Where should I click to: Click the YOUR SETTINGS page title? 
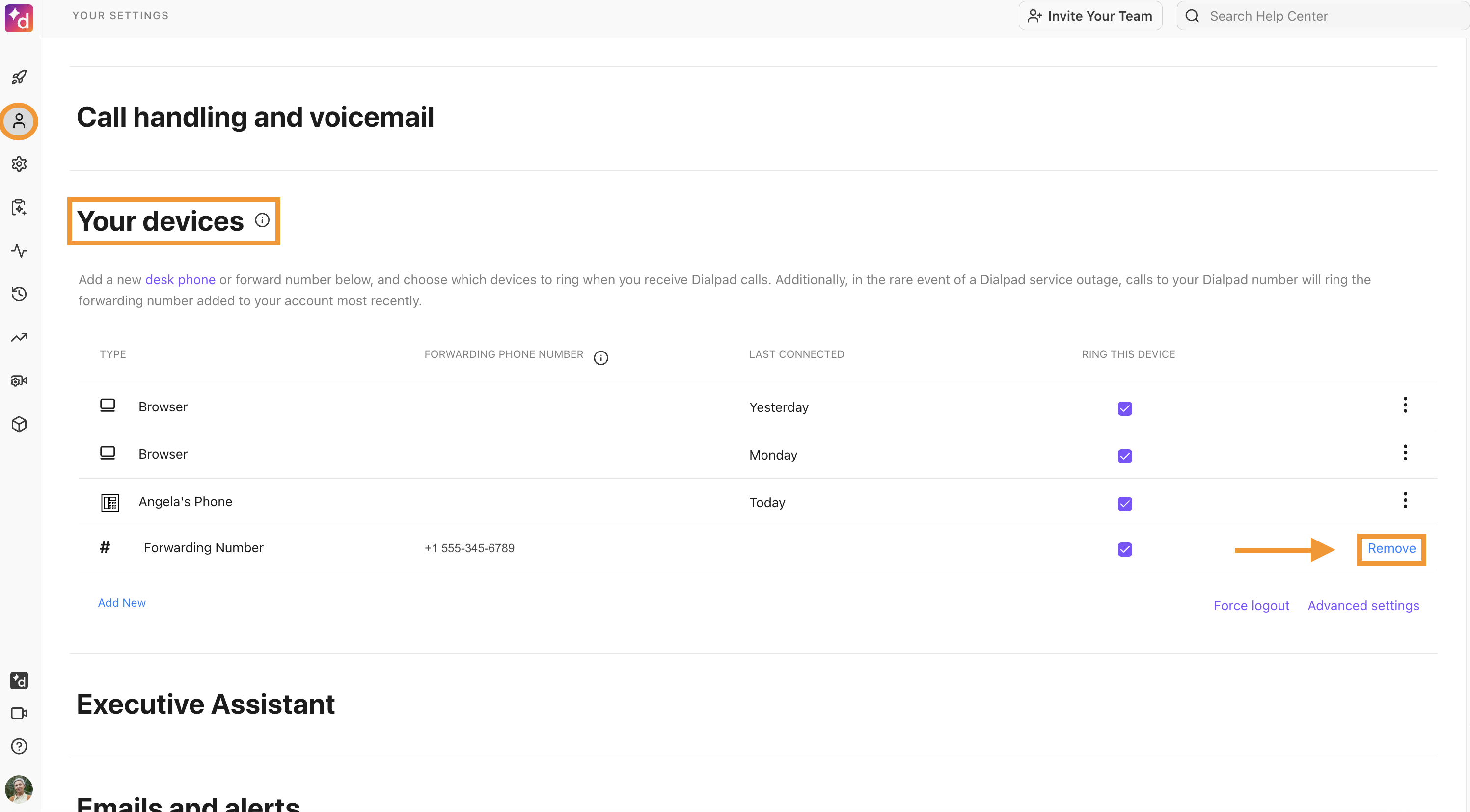tap(120, 15)
